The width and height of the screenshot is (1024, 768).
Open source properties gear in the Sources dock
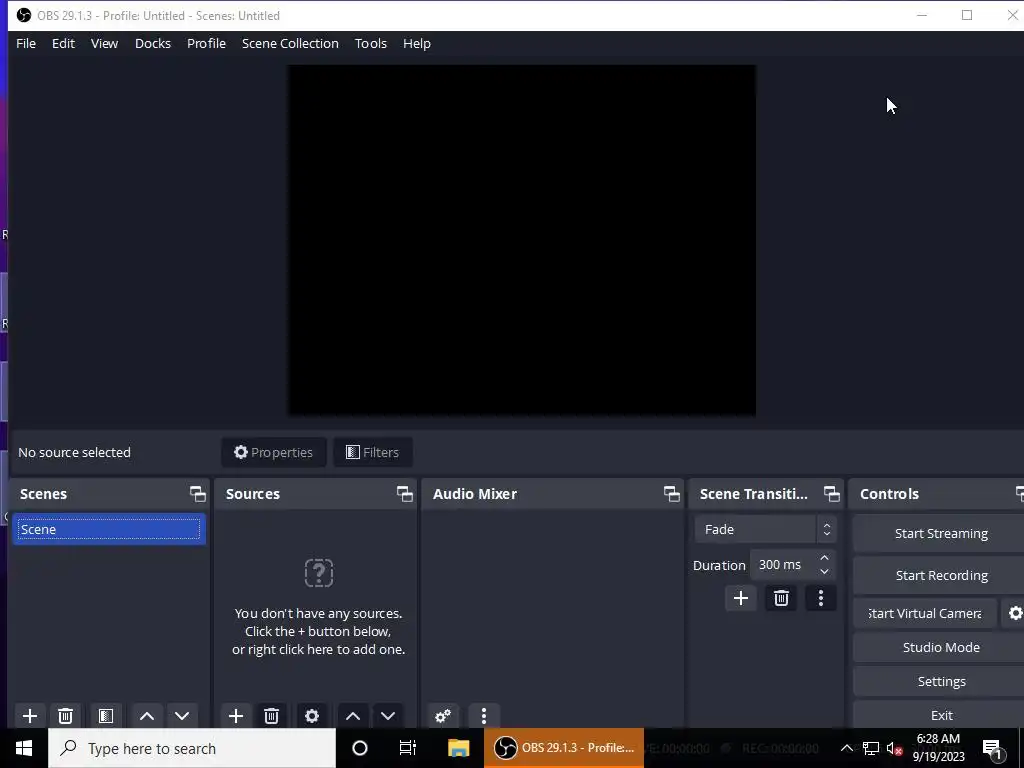click(312, 716)
